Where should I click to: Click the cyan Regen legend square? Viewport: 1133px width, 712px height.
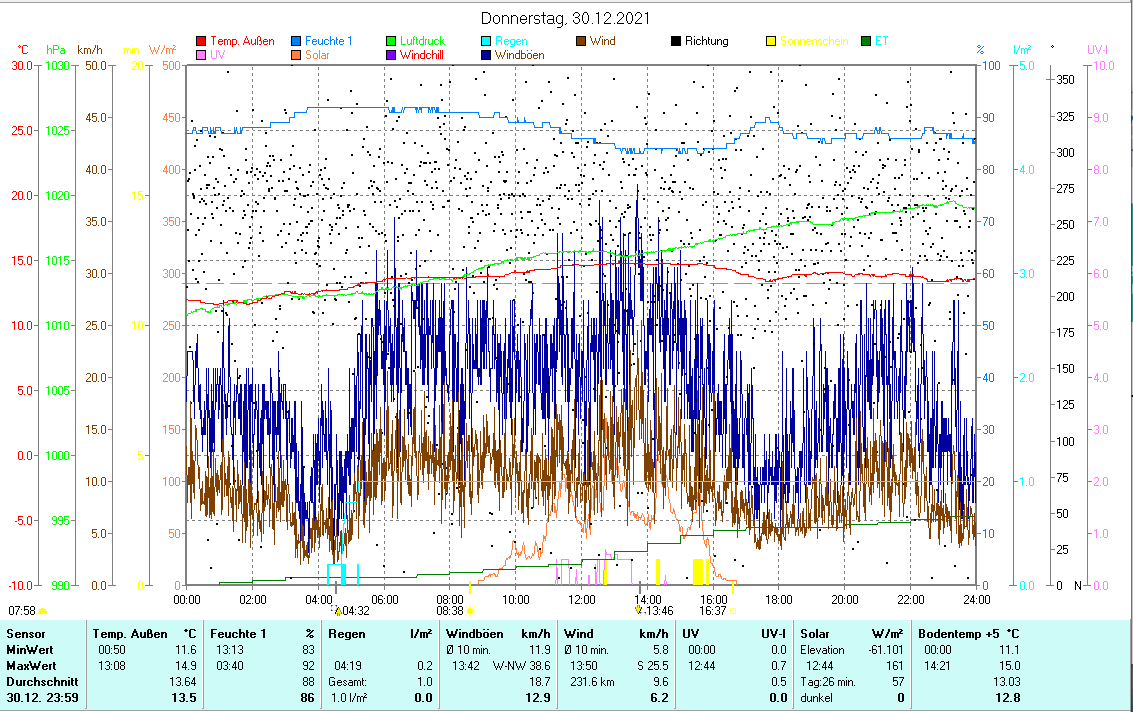(x=487, y=42)
